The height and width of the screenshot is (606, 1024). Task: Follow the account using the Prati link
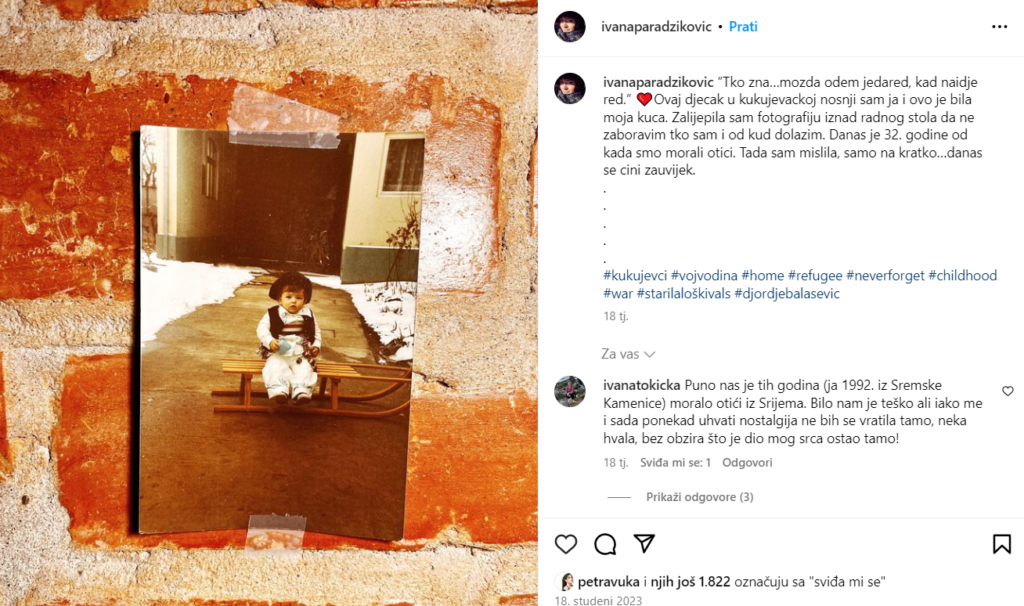pos(743,27)
